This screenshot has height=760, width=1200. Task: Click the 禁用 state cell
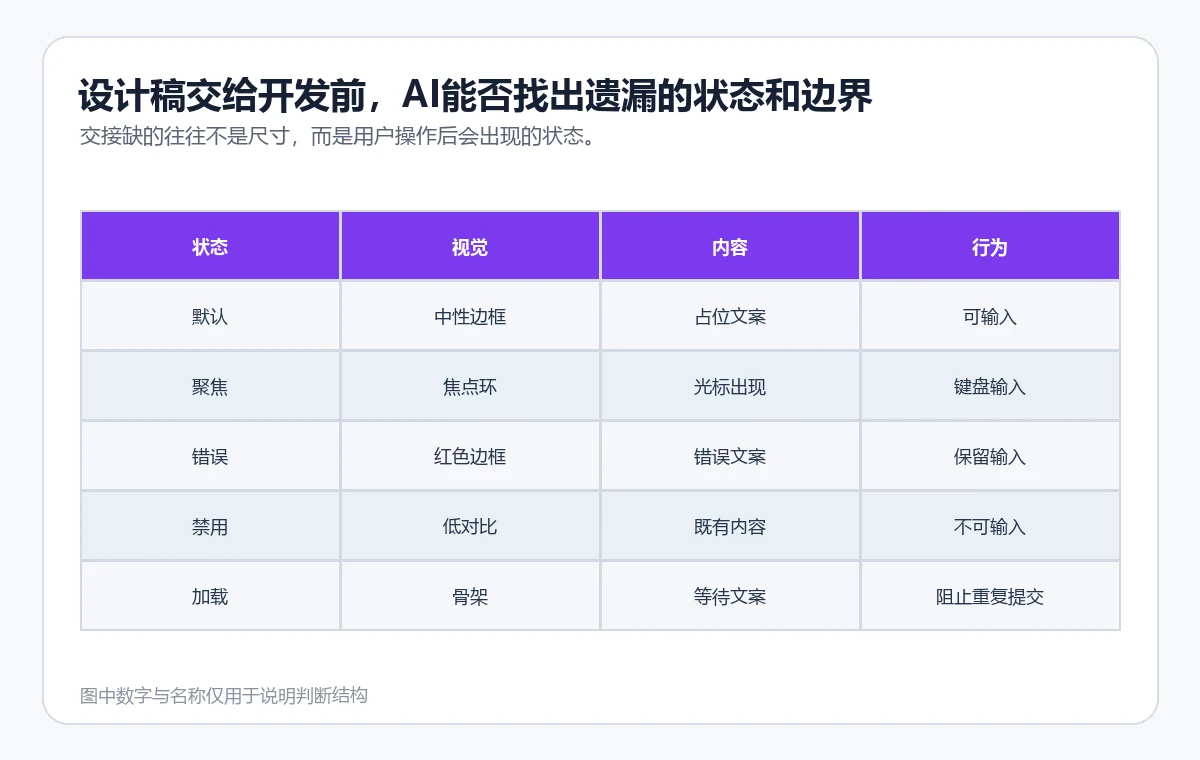tap(210, 526)
